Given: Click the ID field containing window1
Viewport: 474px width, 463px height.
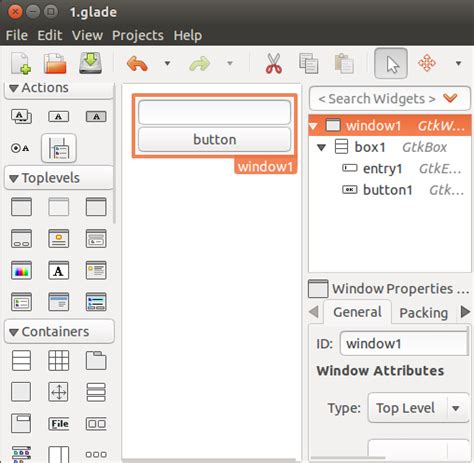Looking at the screenshot, I should [404, 343].
